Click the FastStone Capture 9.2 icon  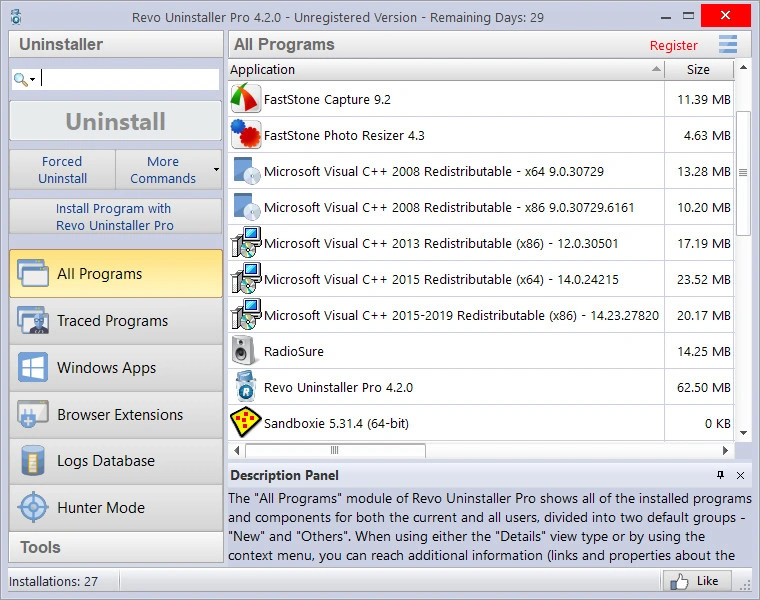(x=246, y=99)
